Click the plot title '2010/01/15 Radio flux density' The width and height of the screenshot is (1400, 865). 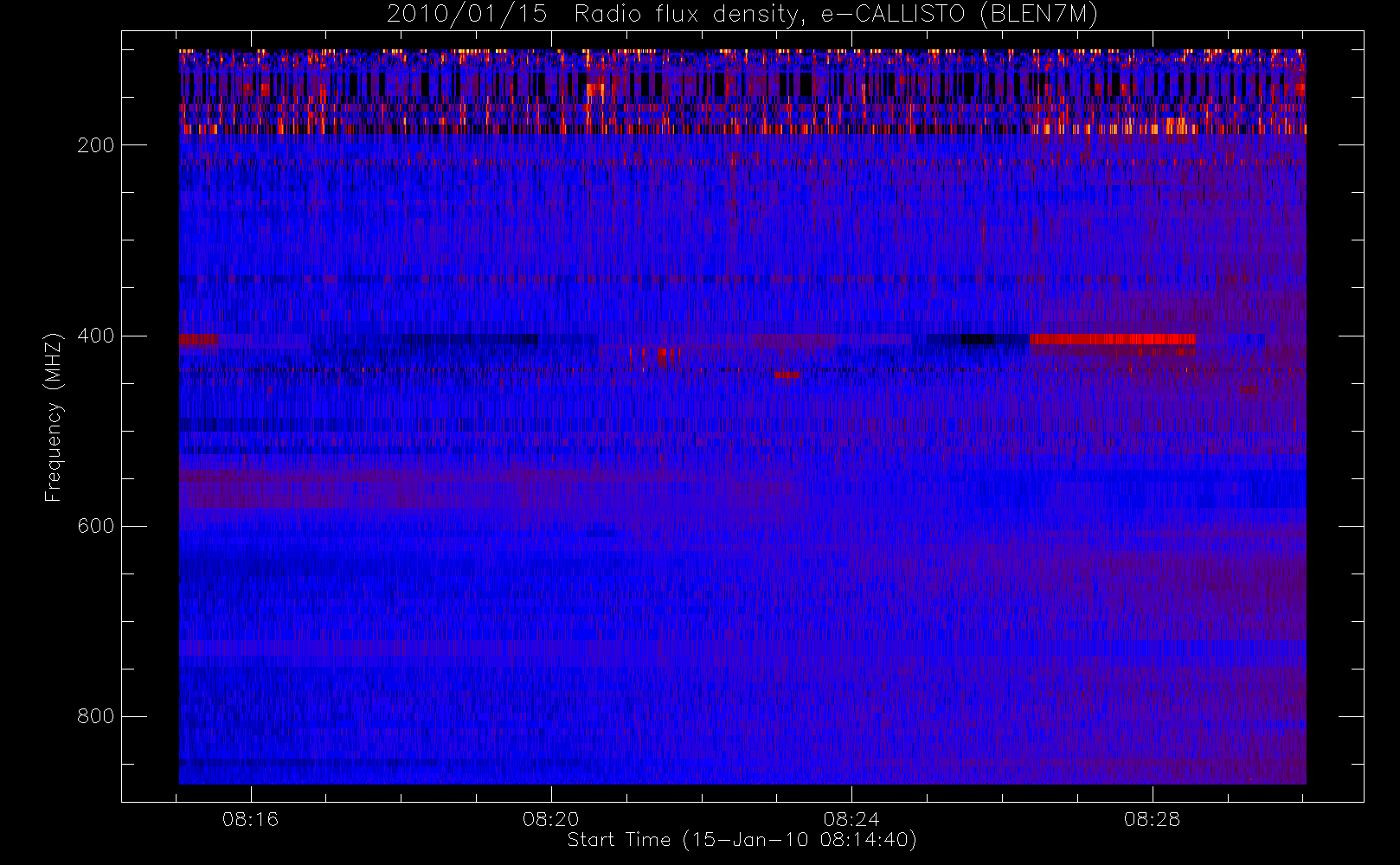[x=742, y=15]
